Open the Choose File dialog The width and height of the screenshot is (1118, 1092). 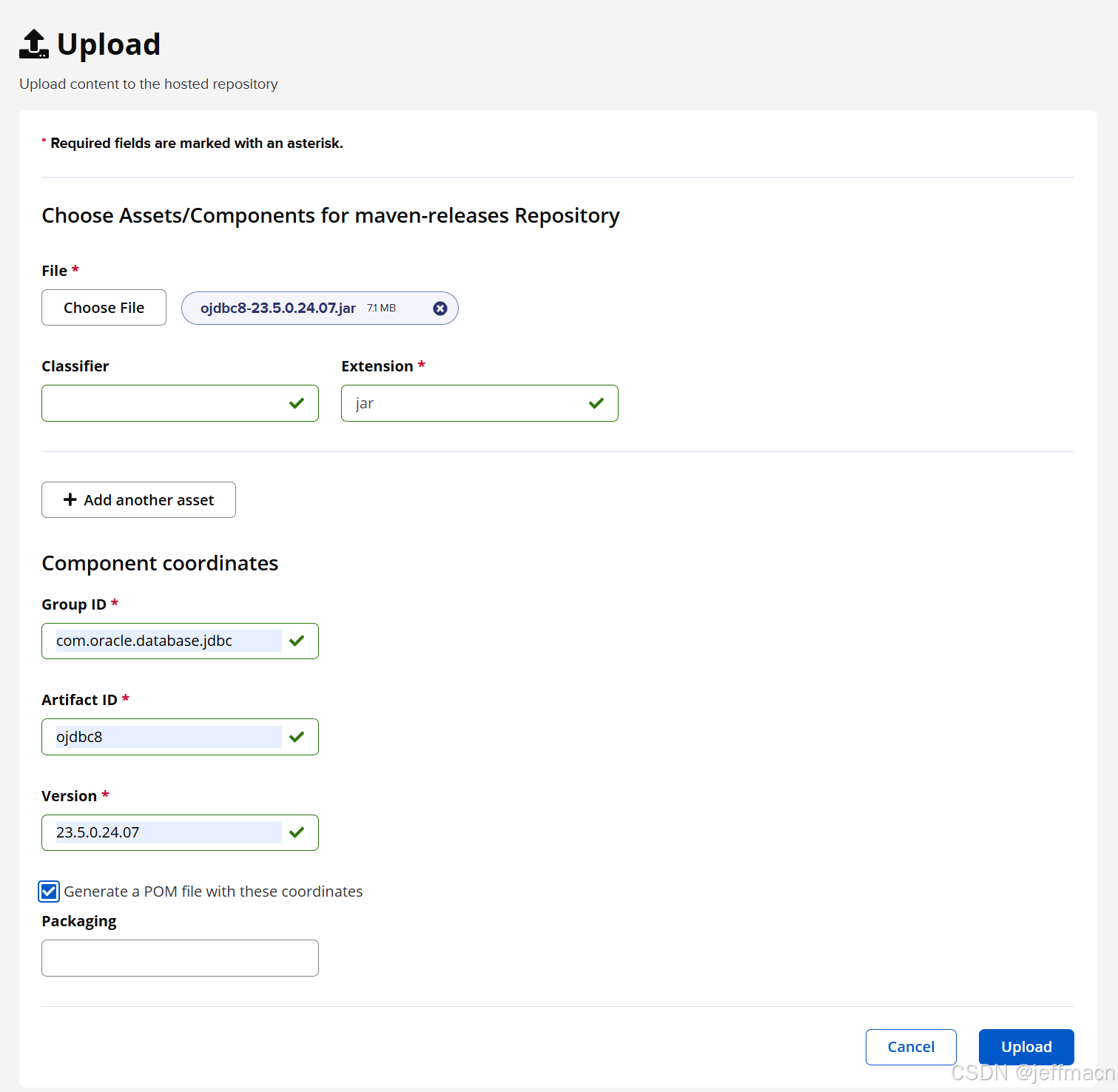pyautogui.click(x=104, y=307)
